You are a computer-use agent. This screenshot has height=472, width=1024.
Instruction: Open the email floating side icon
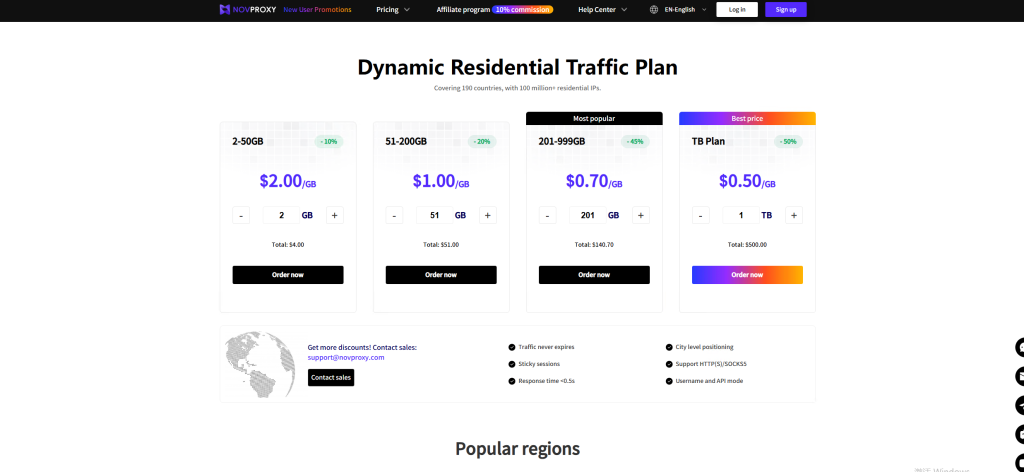(x=1019, y=376)
